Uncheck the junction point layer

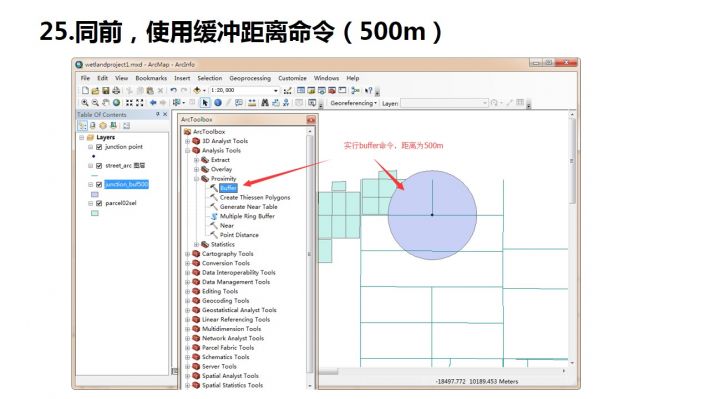click(x=99, y=147)
